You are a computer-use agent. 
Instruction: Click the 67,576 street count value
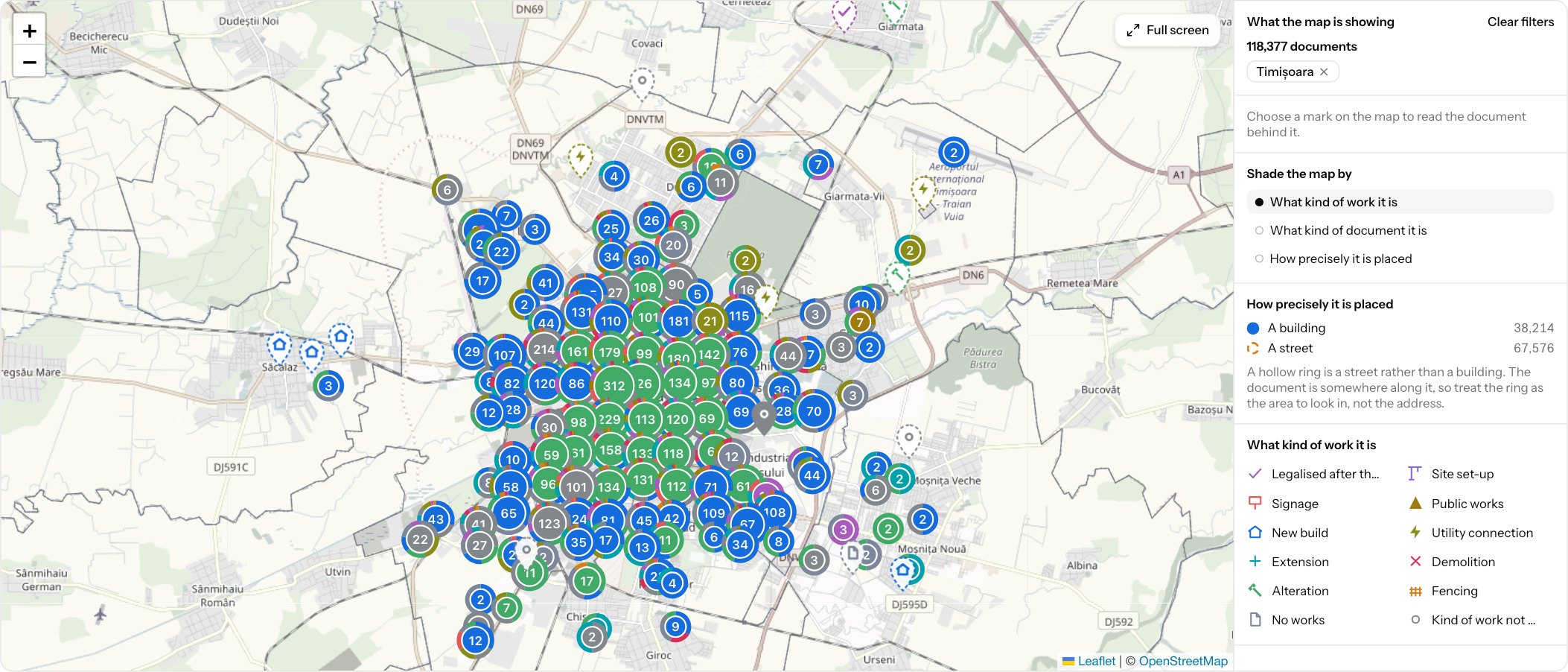[1534, 348]
